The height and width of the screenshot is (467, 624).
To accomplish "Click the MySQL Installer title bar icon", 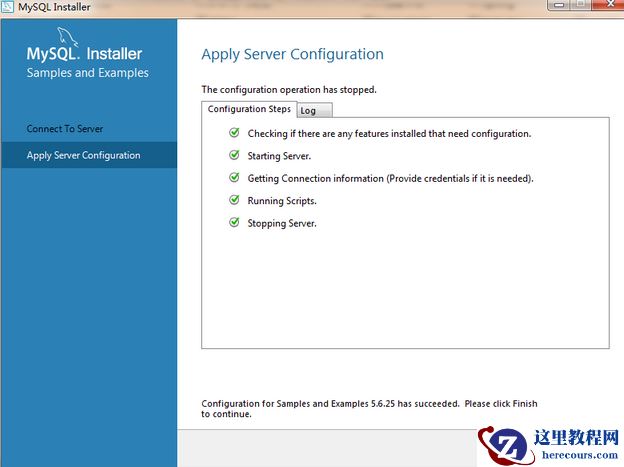I will click(x=7, y=6).
